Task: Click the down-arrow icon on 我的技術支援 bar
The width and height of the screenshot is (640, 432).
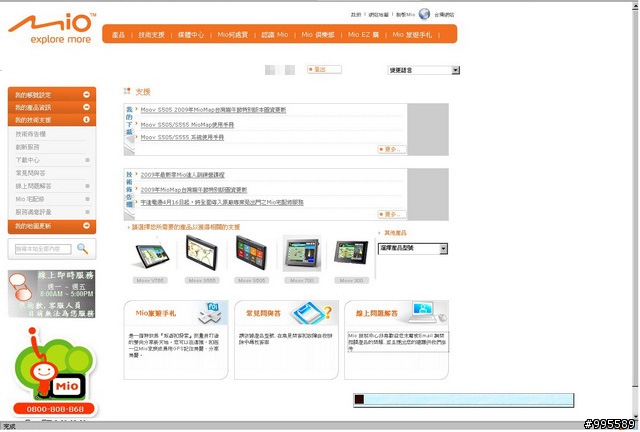Action: 87,120
